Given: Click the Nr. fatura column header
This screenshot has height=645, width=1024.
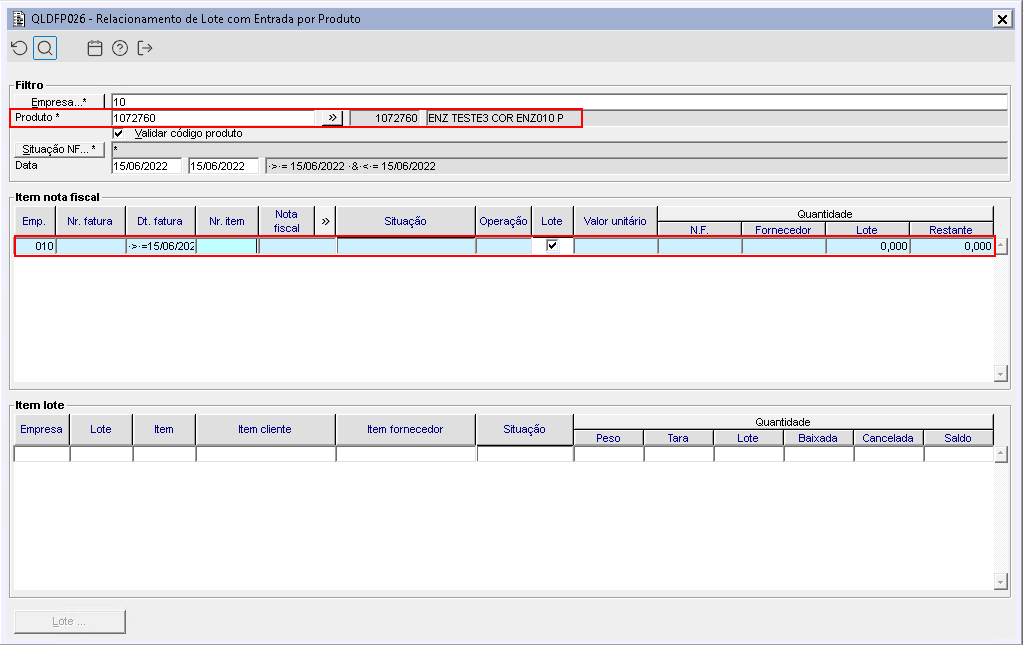Looking at the screenshot, I should (x=90, y=221).
